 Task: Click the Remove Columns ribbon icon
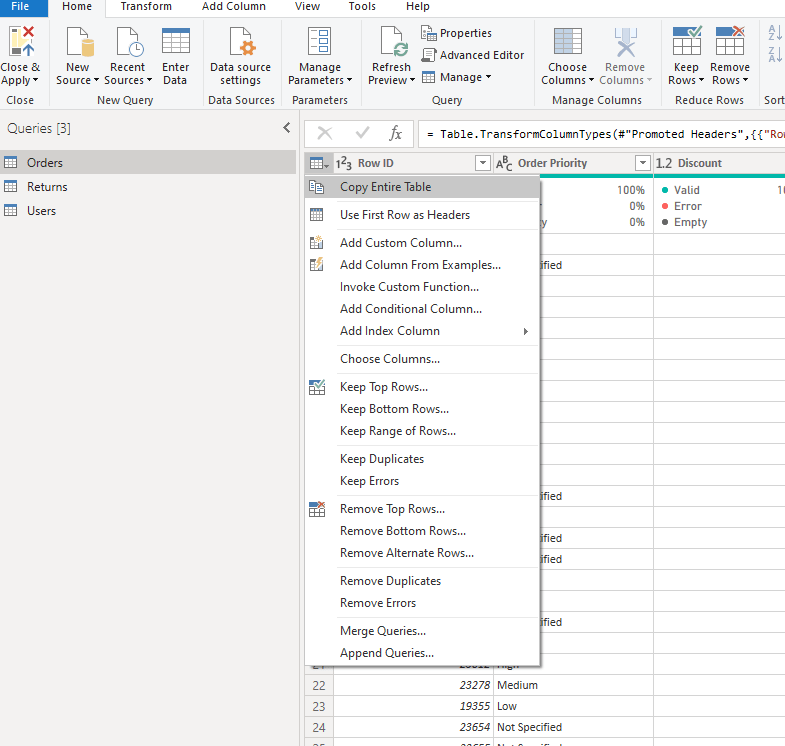(x=625, y=42)
